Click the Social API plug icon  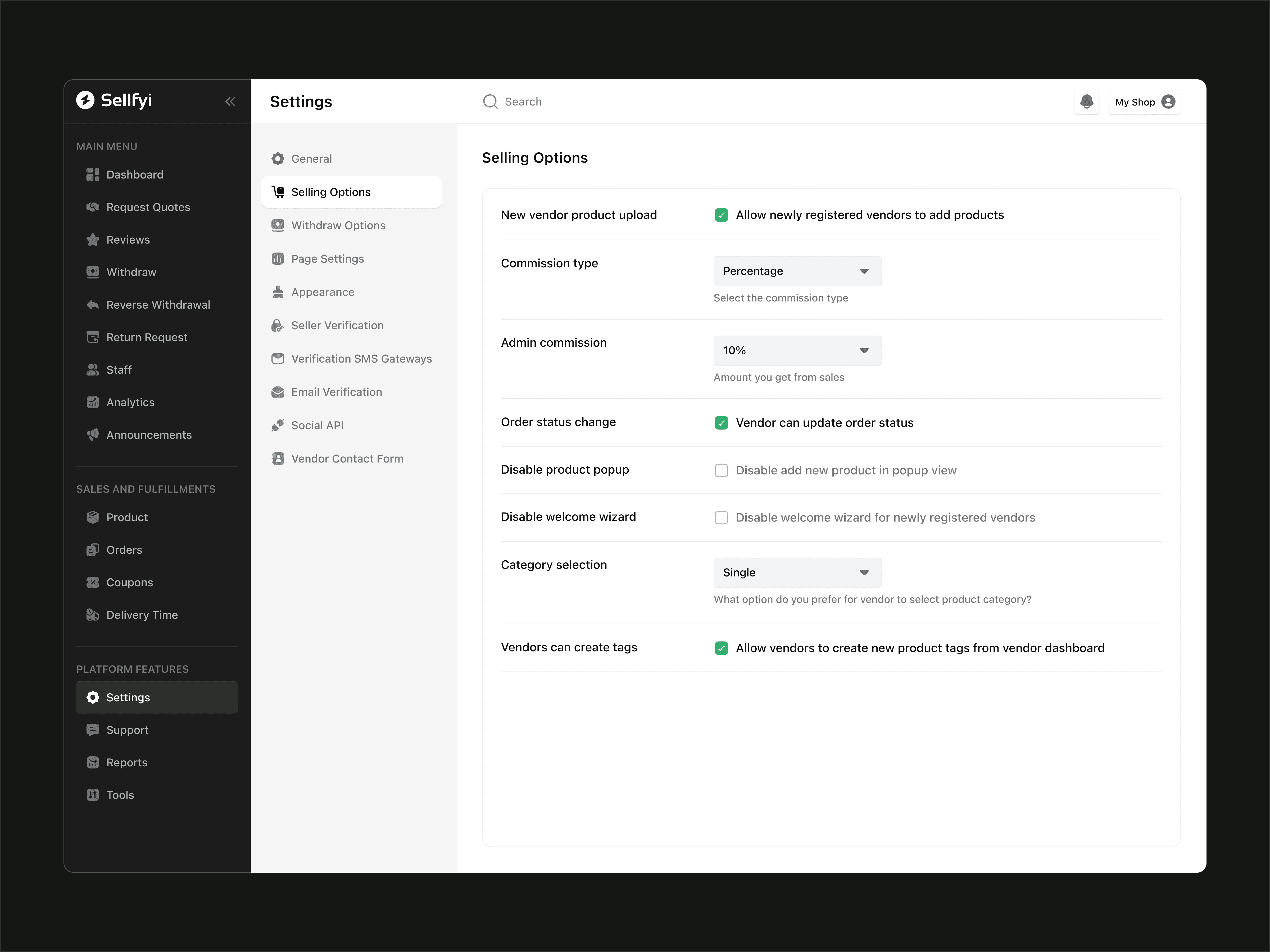[x=278, y=425]
